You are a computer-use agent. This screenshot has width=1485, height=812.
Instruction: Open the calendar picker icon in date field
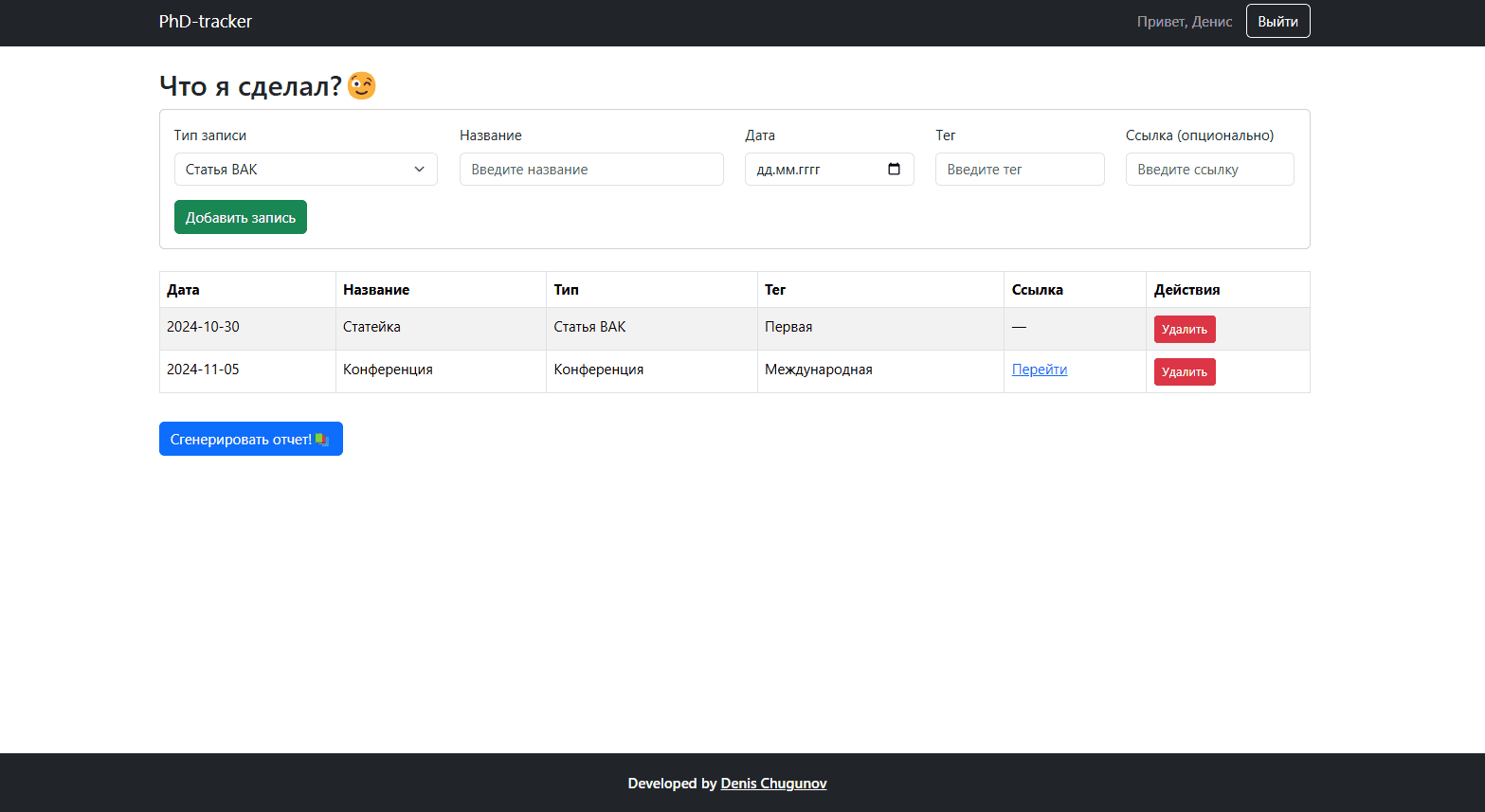(894, 170)
